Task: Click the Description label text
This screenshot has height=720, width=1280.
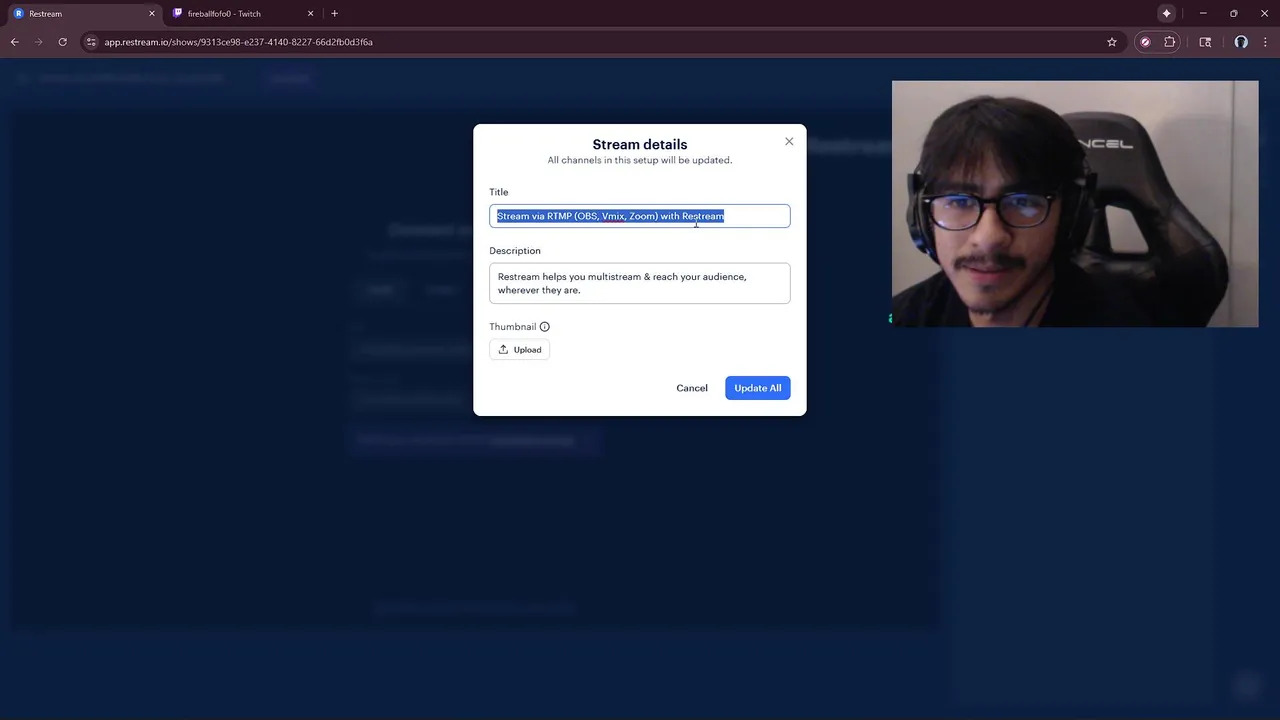Action: pos(515,251)
